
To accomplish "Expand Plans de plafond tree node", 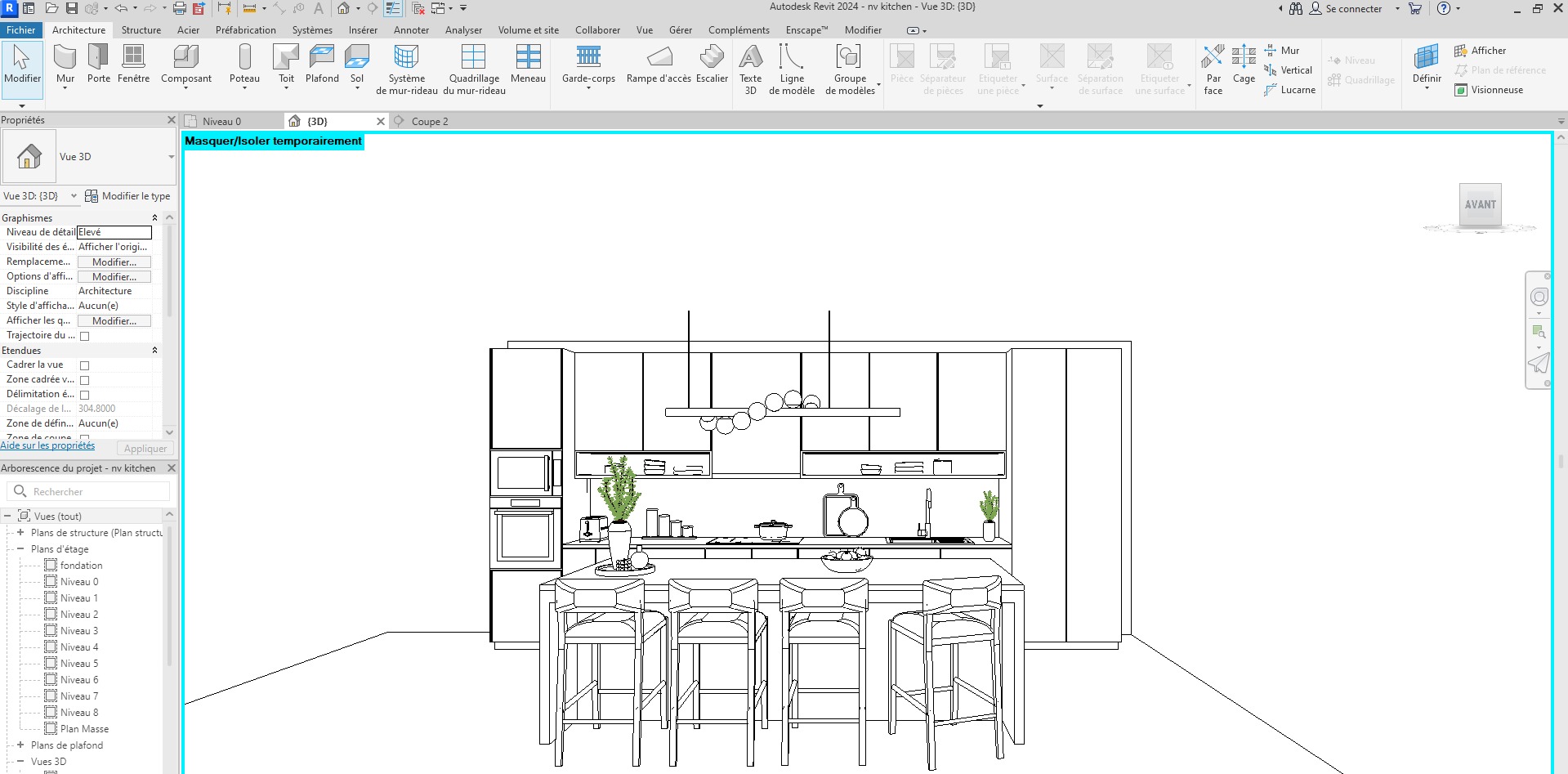I will 20,745.
